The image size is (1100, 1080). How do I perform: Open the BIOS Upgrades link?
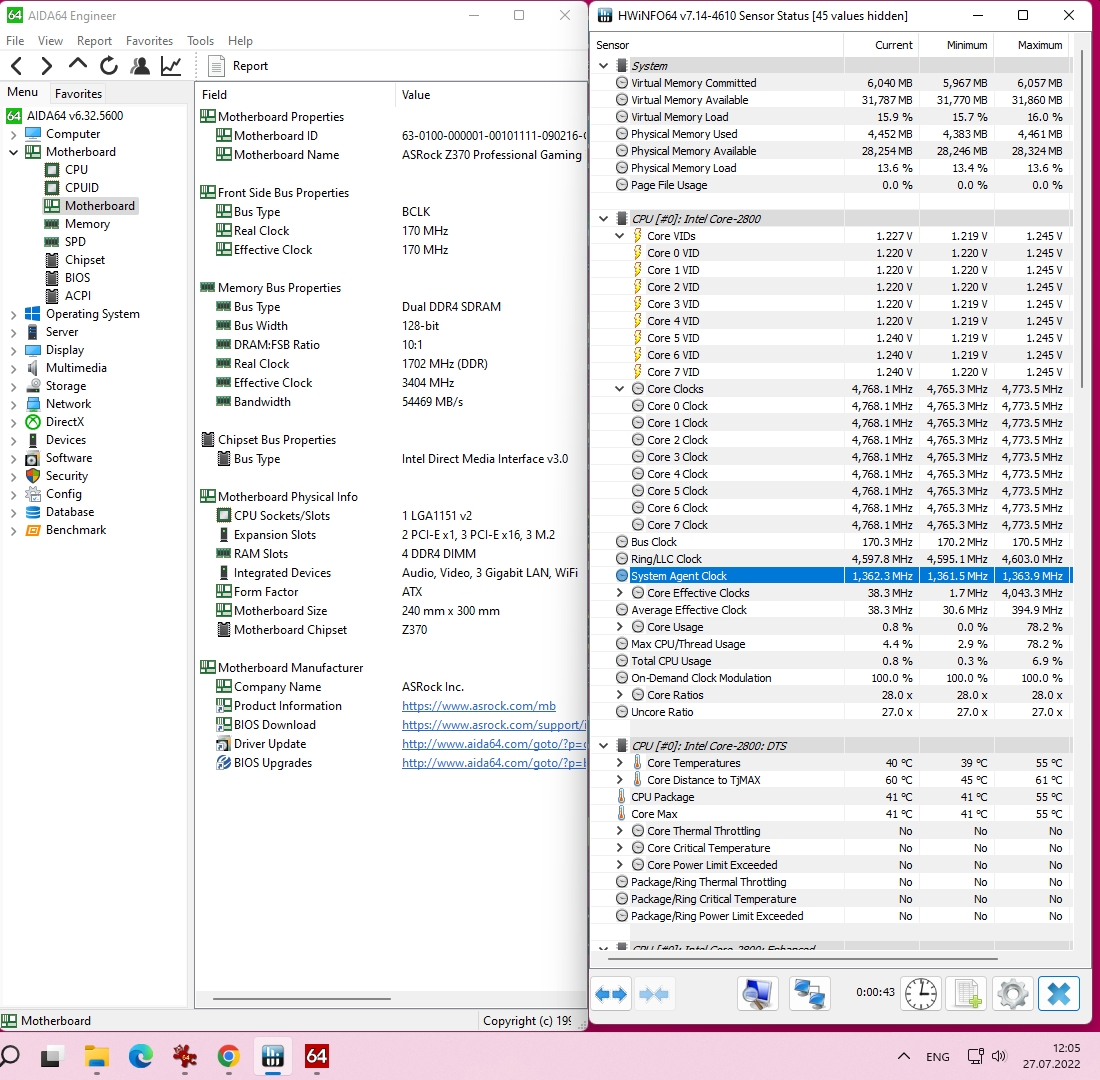click(494, 763)
